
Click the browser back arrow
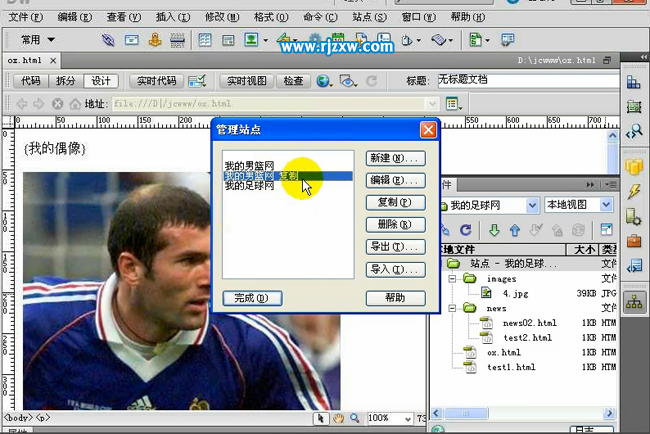point(22,104)
